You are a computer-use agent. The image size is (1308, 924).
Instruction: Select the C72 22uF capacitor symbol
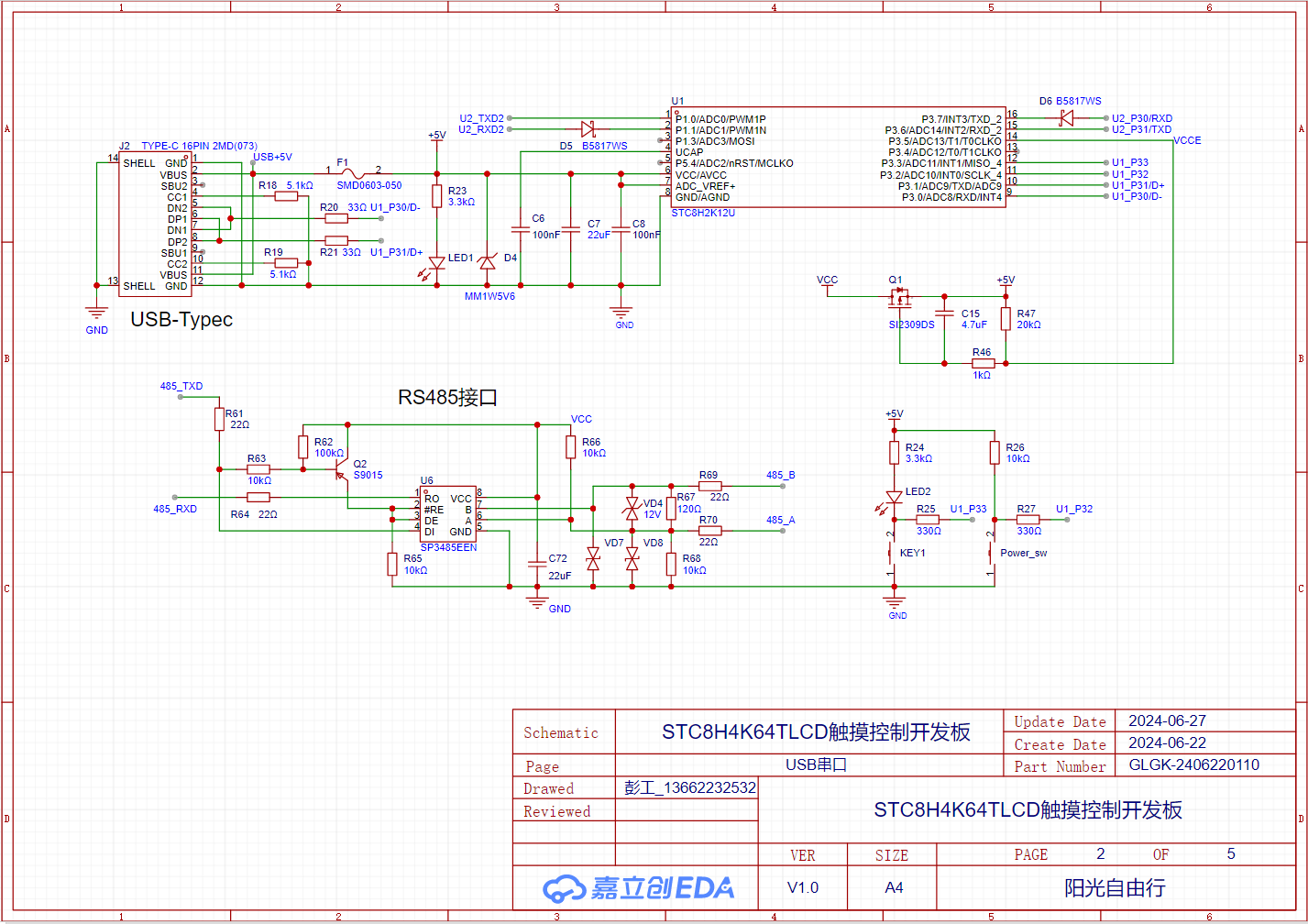(x=536, y=564)
